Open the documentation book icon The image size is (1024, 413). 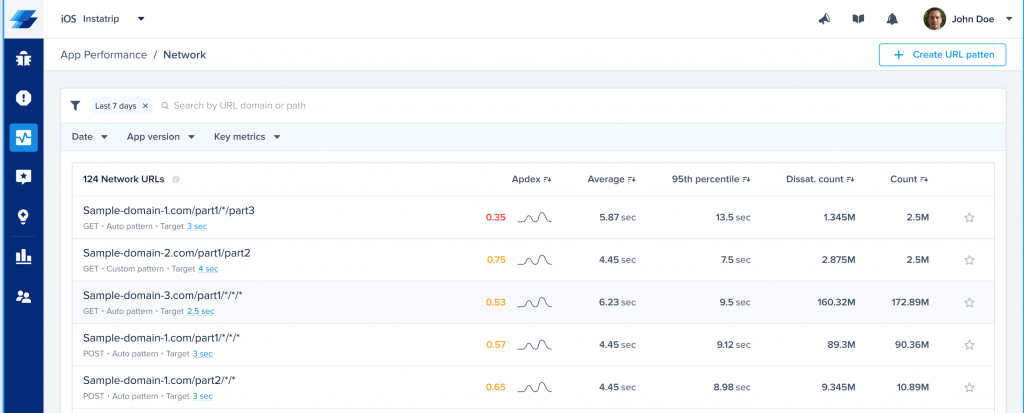click(x=858, y=19)
